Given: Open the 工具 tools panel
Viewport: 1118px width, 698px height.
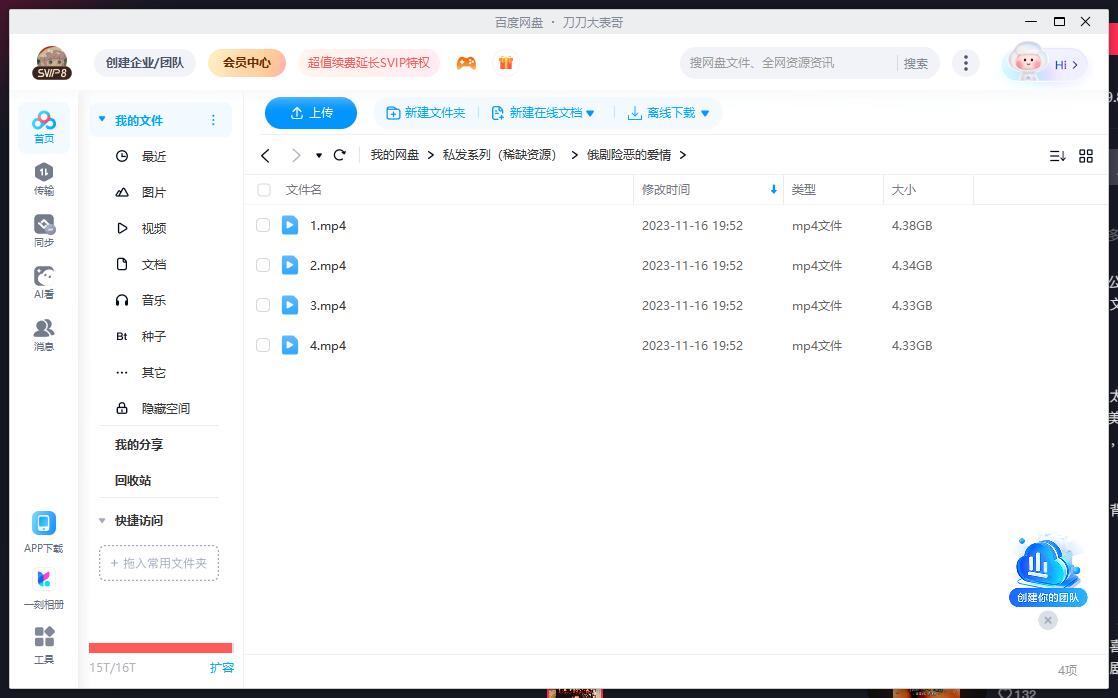Looking at the screenshot, I should pos(43,645).
